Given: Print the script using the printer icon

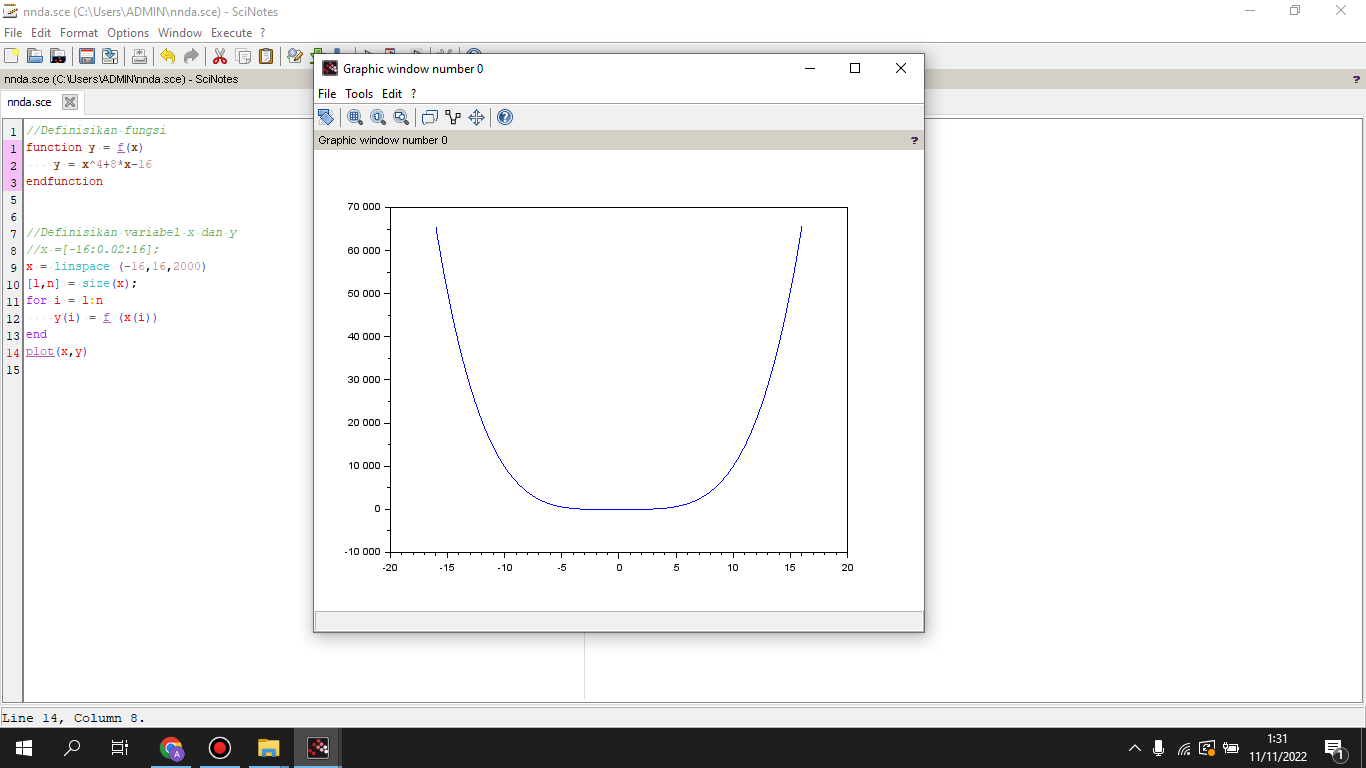Looking at the screenshot, I should (139, 56).
